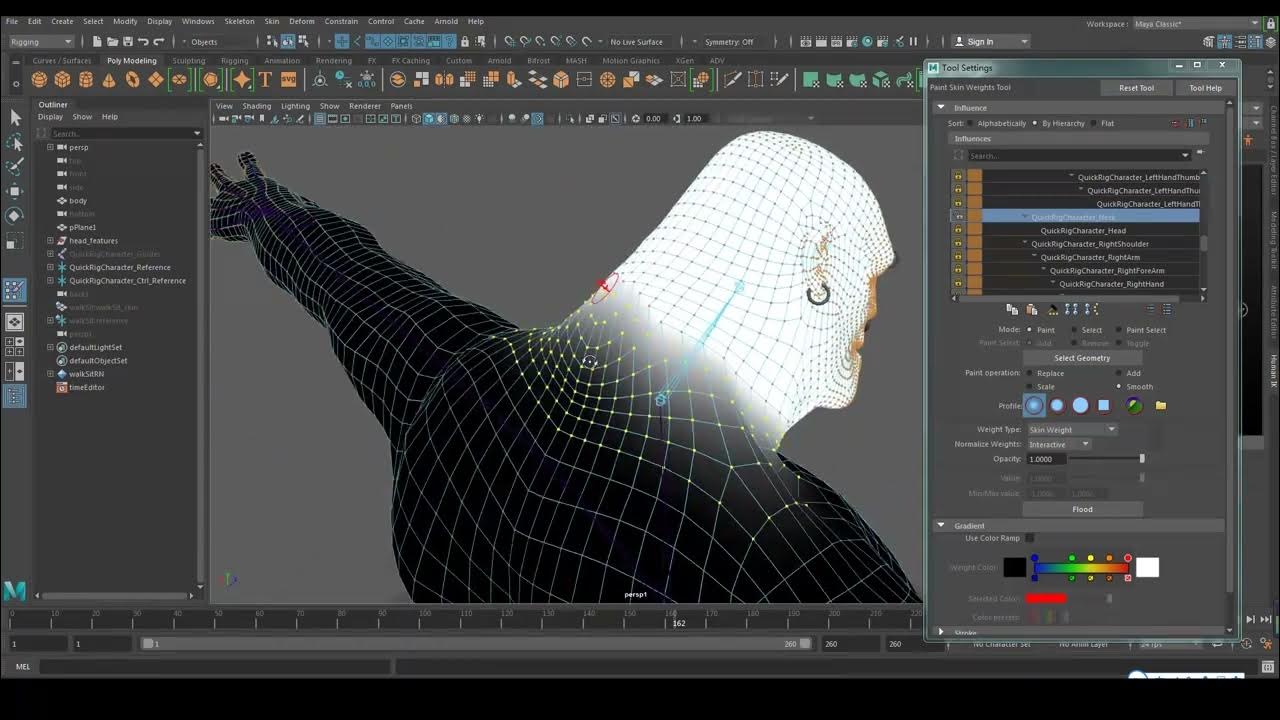Choose Add paint operation
Image resolution: width=1280 pixels, height=720 pixels.
tap(1119, 373)
